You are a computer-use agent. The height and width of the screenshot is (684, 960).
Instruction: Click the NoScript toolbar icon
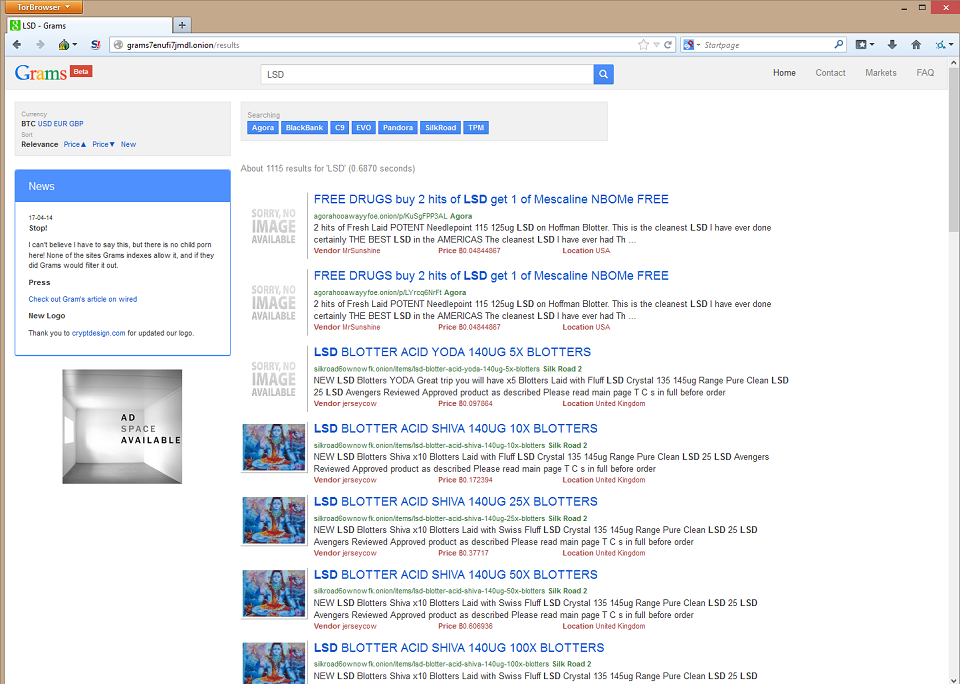tap(96, 45)
